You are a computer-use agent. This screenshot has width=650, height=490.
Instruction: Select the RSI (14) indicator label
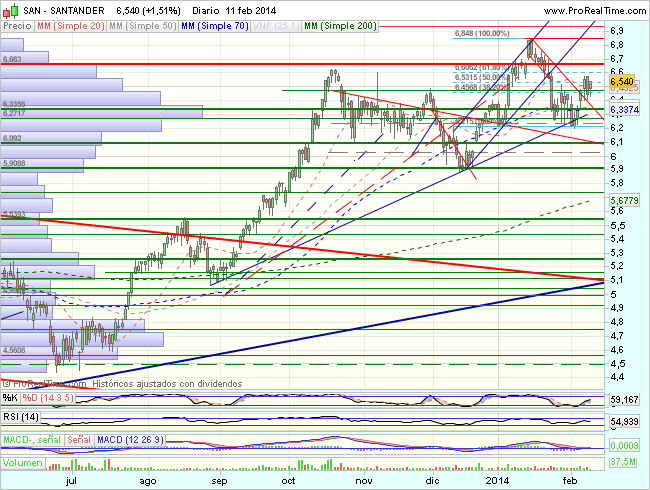[21, 417]
